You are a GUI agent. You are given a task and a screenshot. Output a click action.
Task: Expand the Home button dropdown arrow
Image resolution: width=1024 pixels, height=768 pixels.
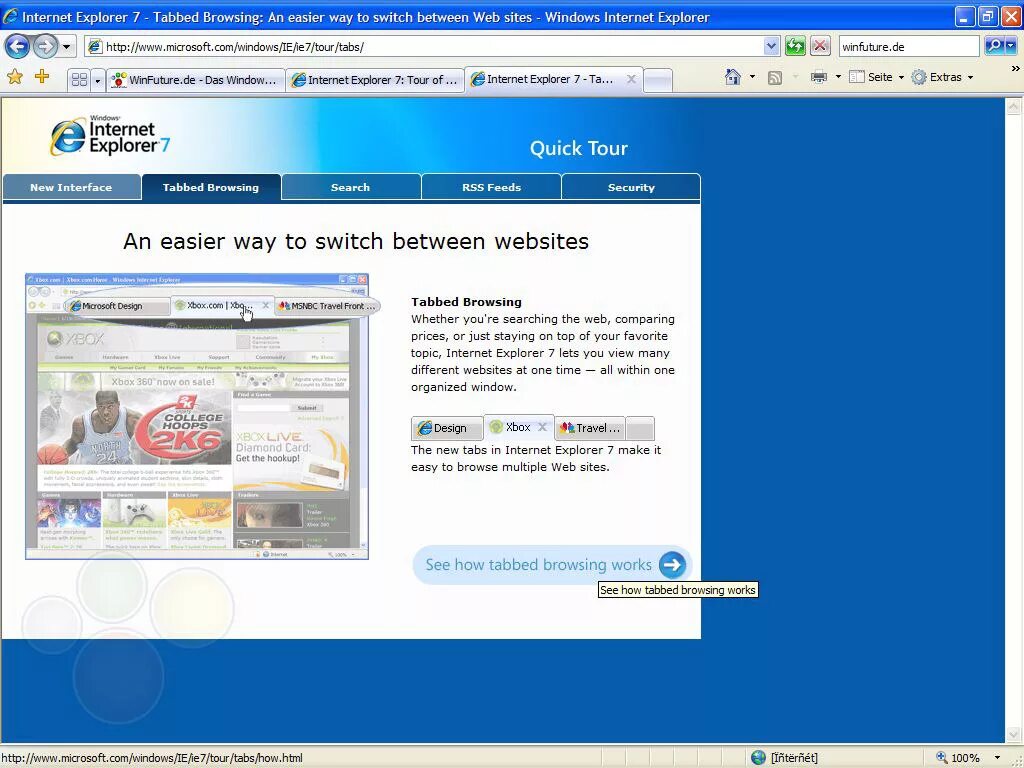(752, 77)
